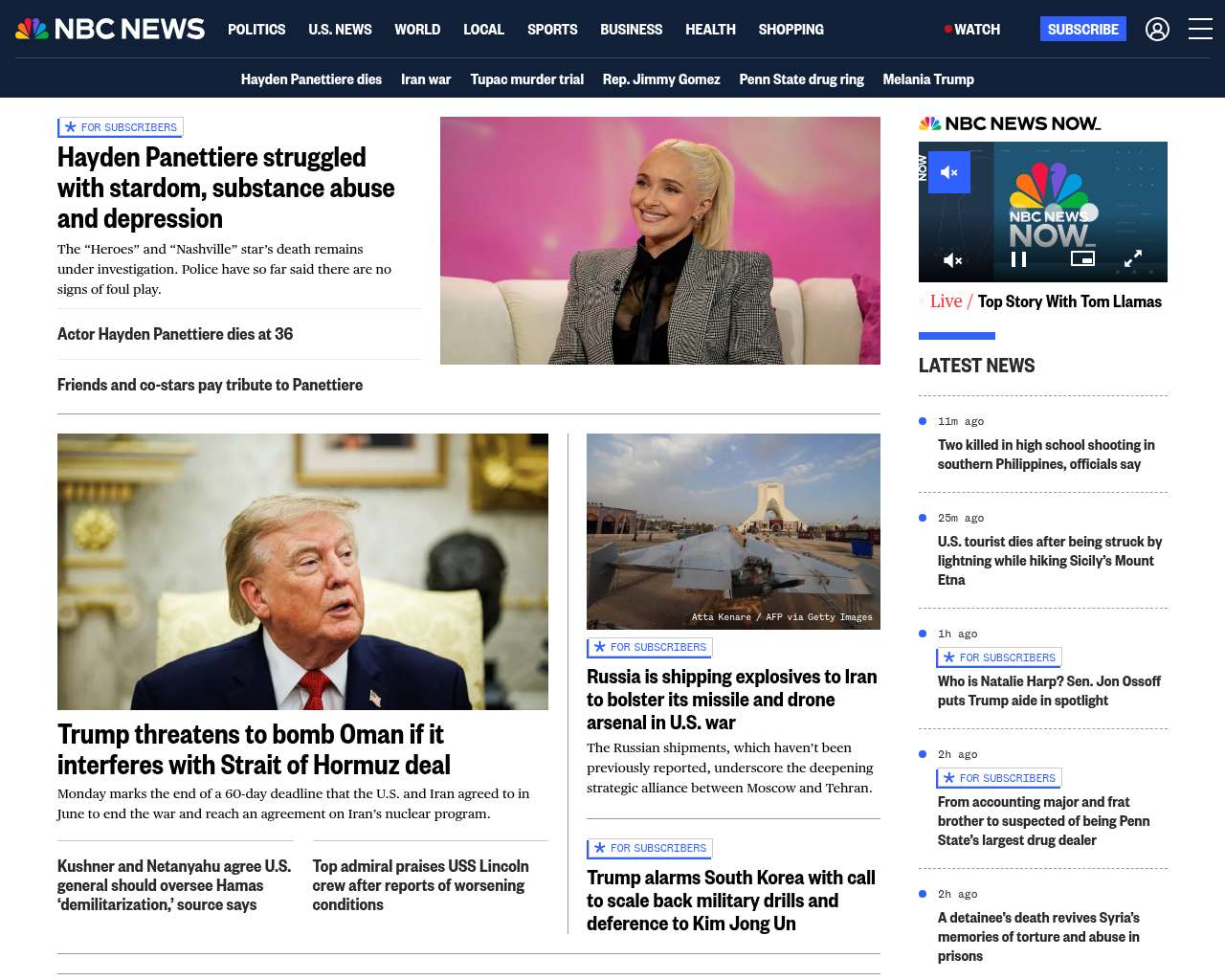Click the summary starting "The Russian shipments, which haven't"
1225x980 pixels.
pos(729,768)
